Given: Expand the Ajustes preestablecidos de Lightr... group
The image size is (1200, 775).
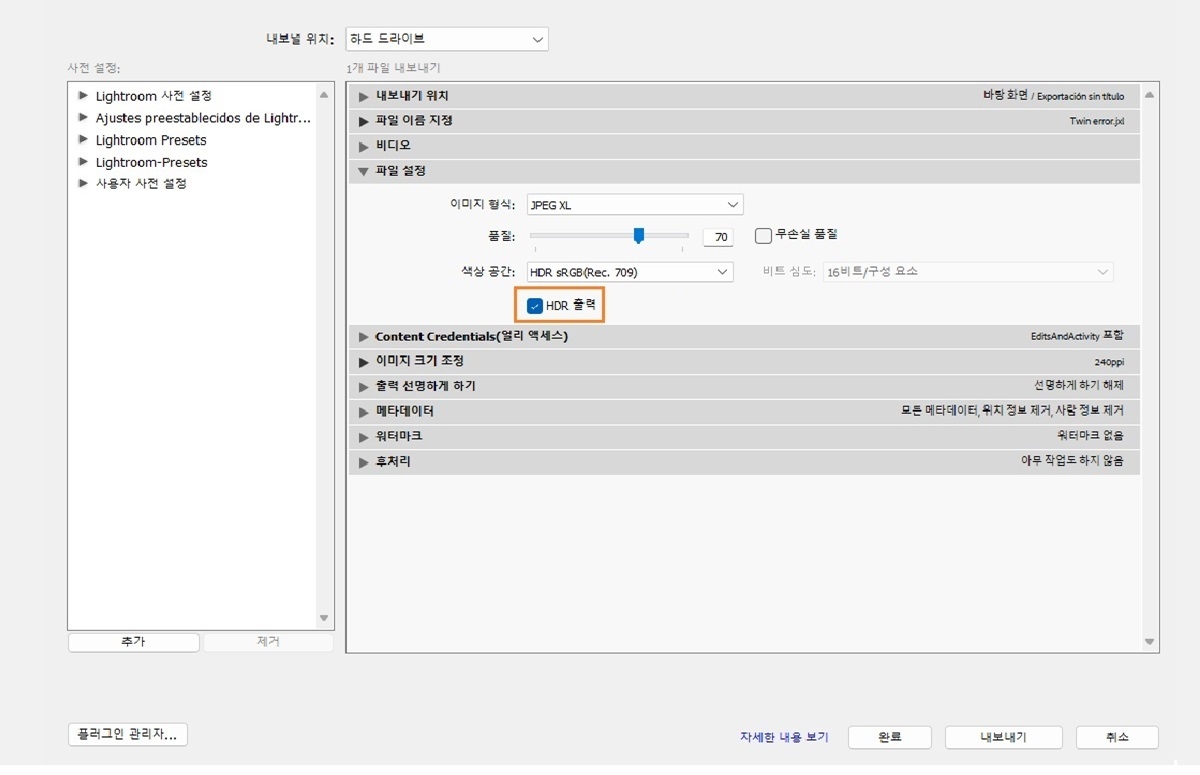Looking at the screenshot, I should 83,118.
